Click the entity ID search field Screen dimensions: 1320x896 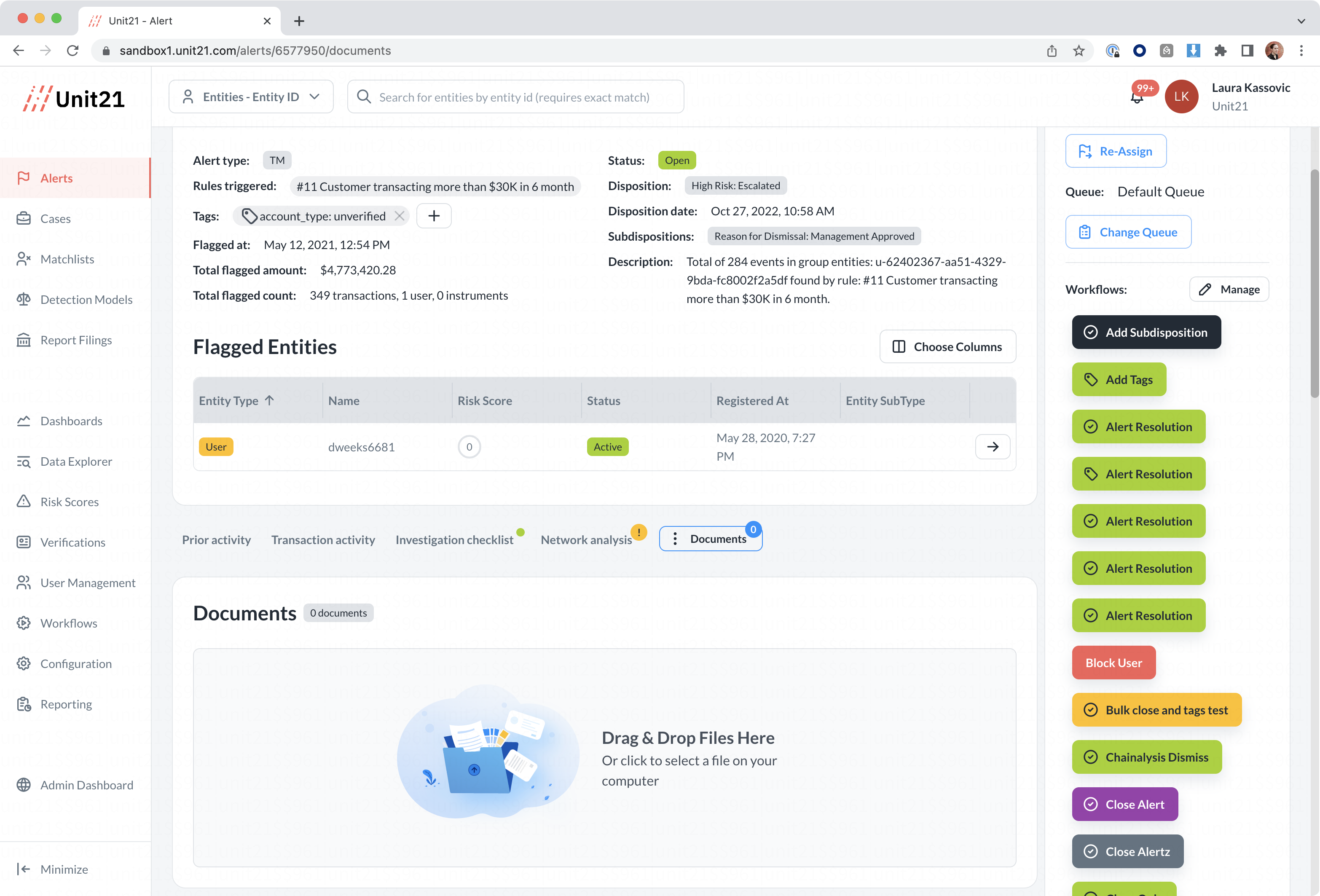[514, 97]
